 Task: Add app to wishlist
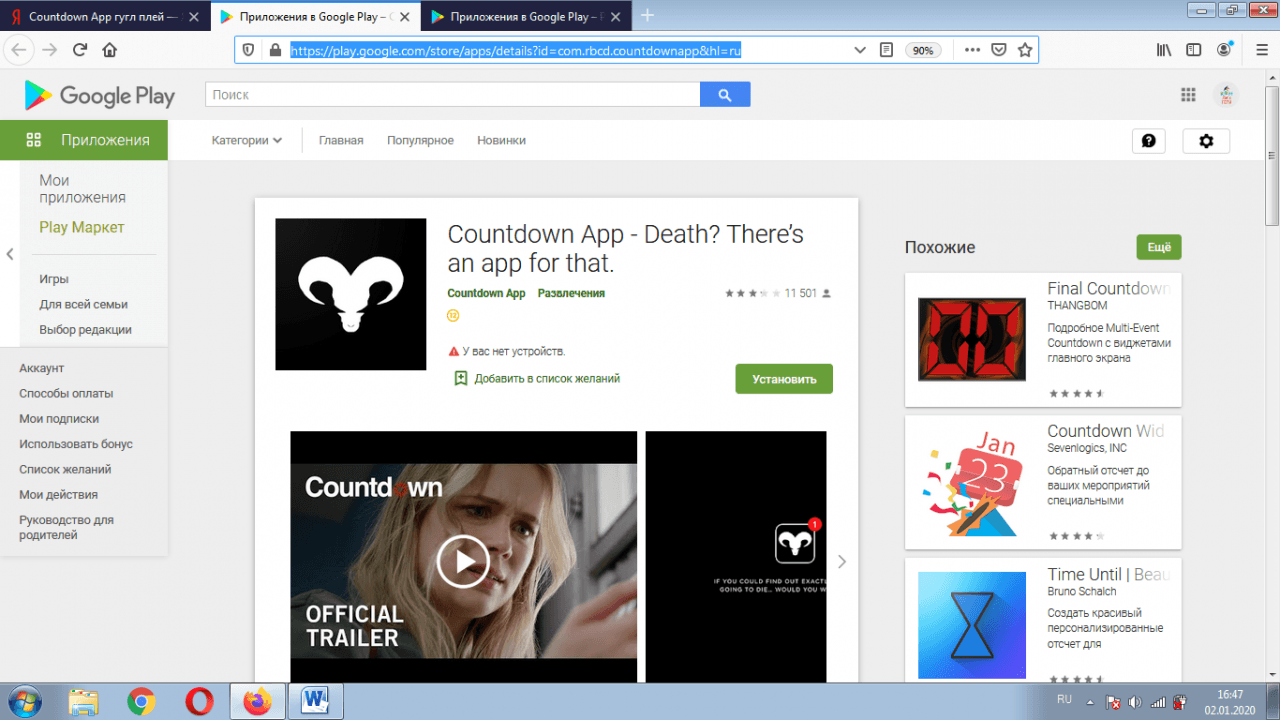(537, 379)
